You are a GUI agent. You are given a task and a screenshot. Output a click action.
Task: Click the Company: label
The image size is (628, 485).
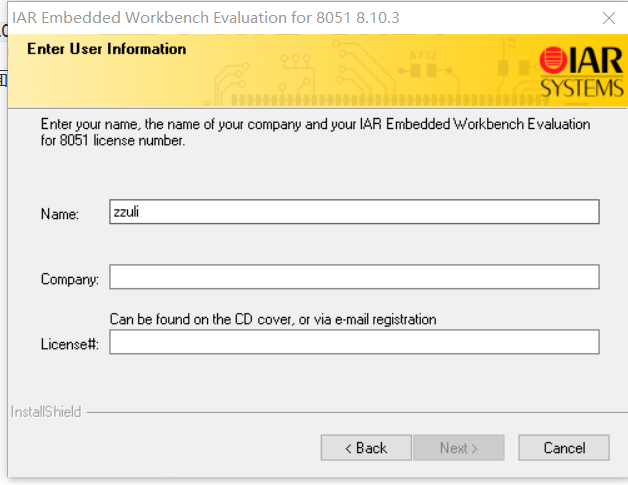click(70, 279)
